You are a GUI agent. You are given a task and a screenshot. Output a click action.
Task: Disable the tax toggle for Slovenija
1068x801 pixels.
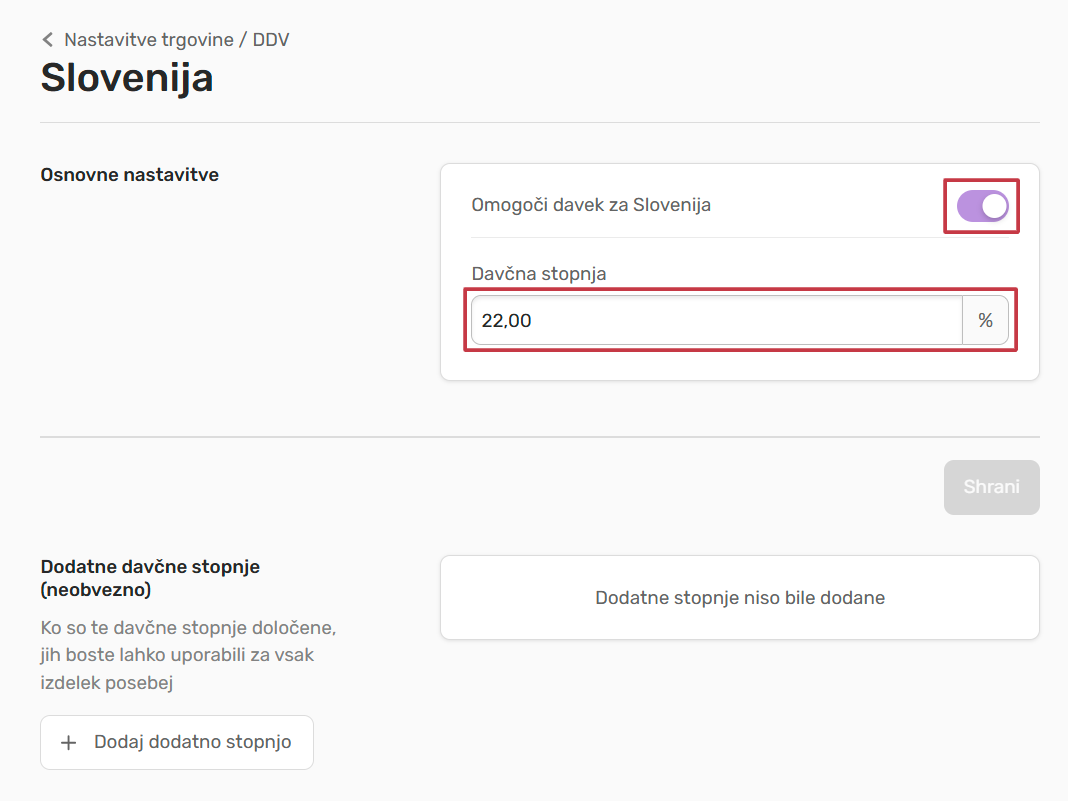click(x=982, y=206)
